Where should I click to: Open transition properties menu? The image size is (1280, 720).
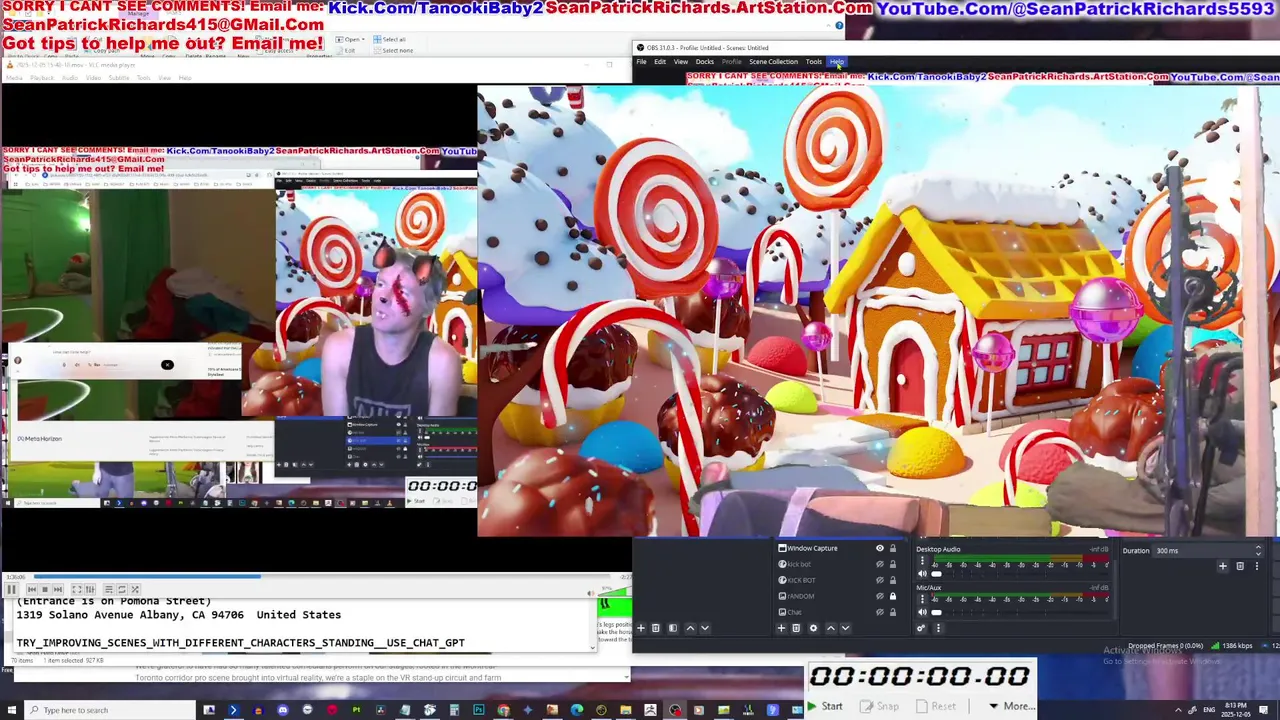point(1257,566)
